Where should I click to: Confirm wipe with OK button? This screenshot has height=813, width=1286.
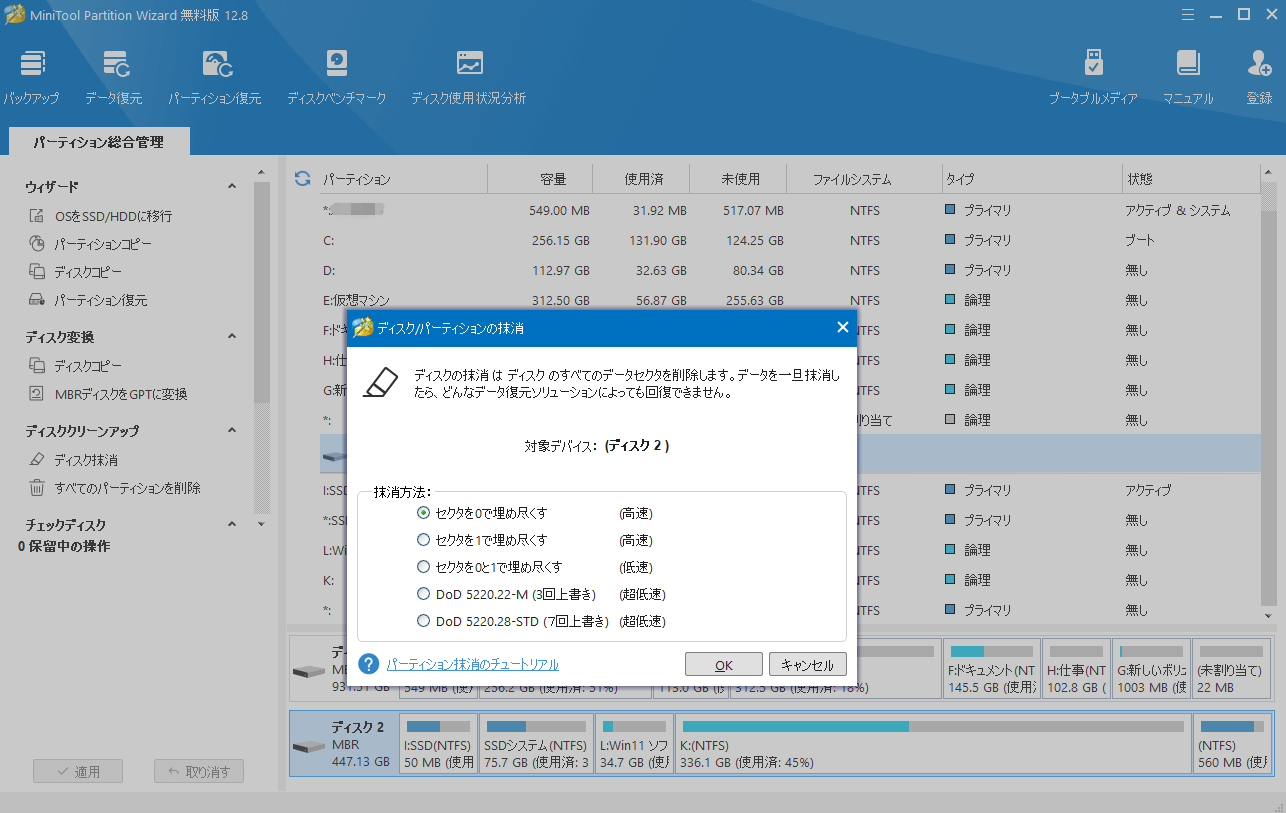click(x=724, y=664)
